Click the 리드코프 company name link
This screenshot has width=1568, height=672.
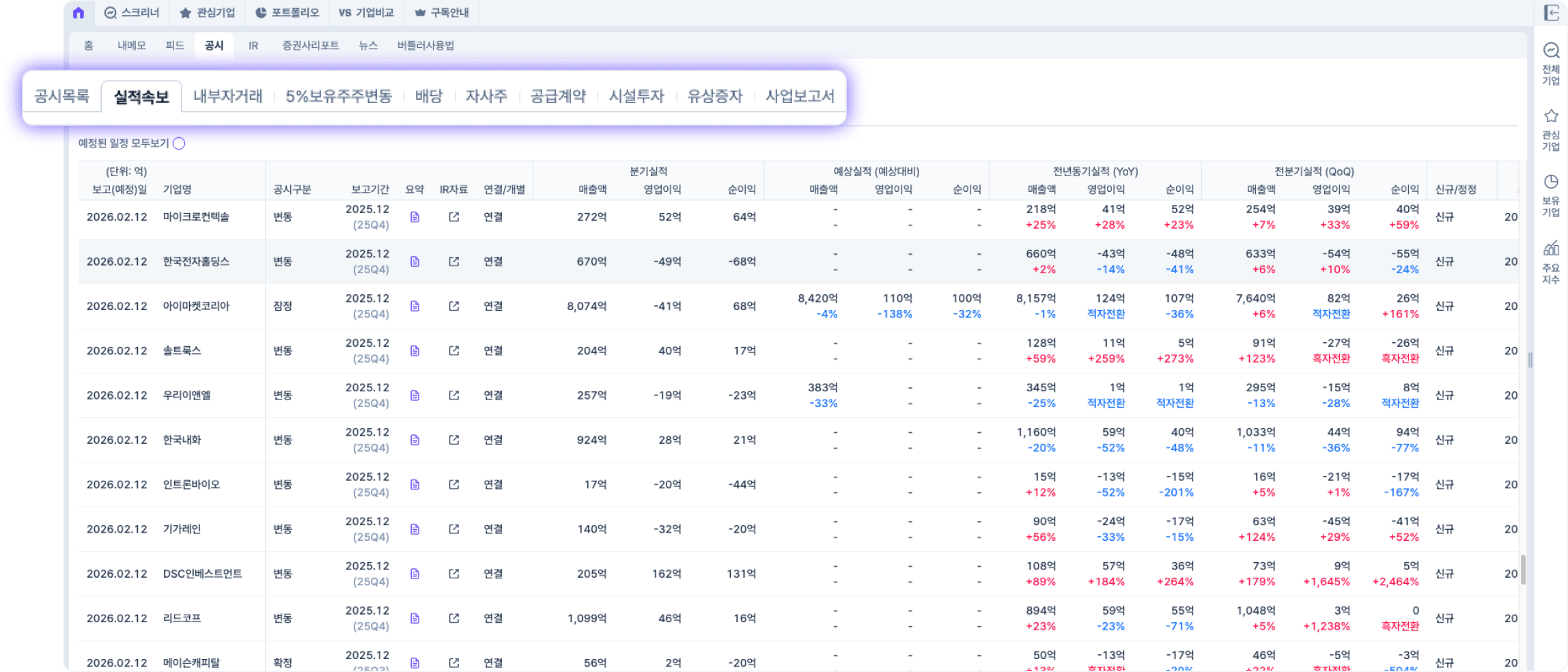click(182, 619)
